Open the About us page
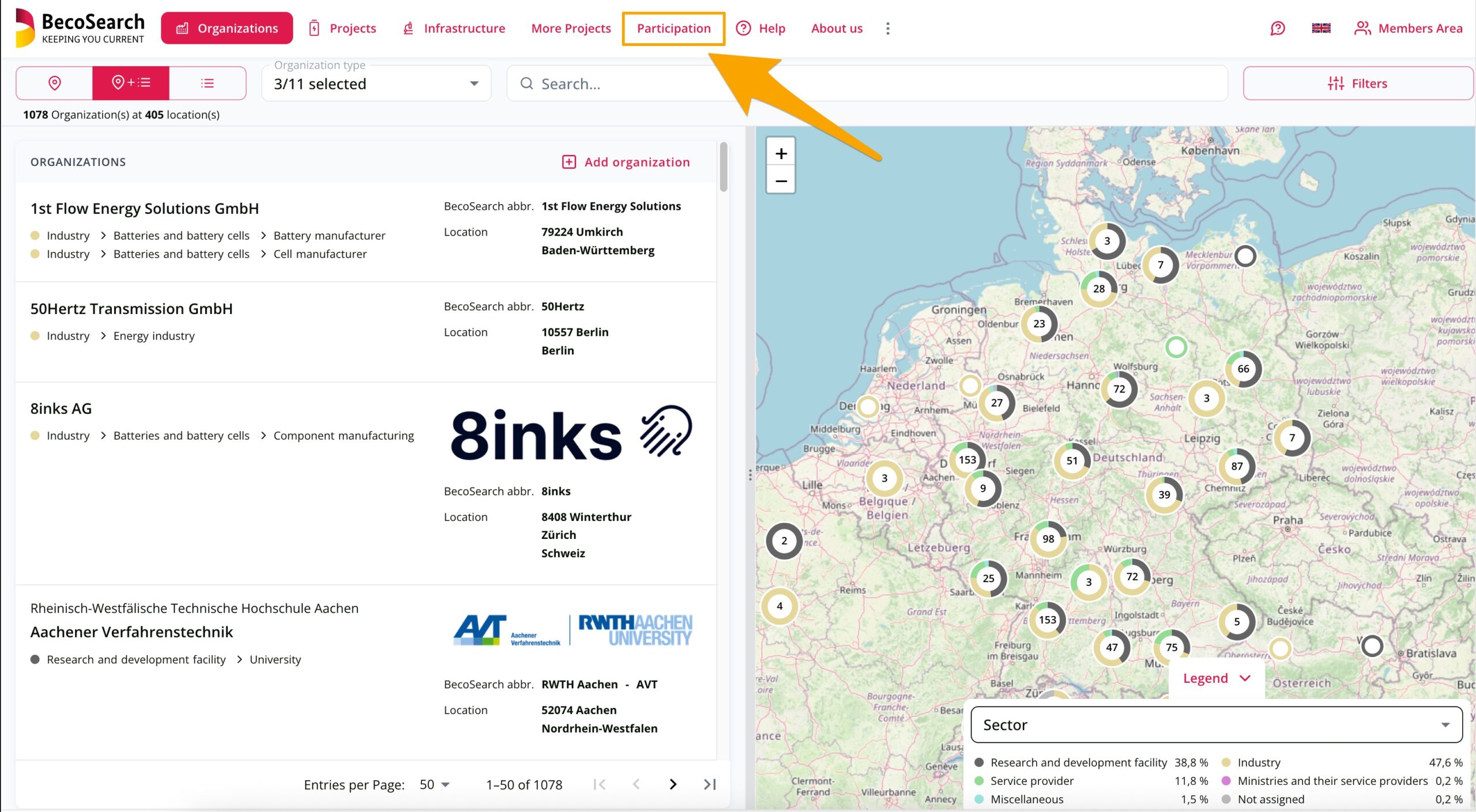The height and width of the screenshot is (812, 1476). tap(837, 28)
